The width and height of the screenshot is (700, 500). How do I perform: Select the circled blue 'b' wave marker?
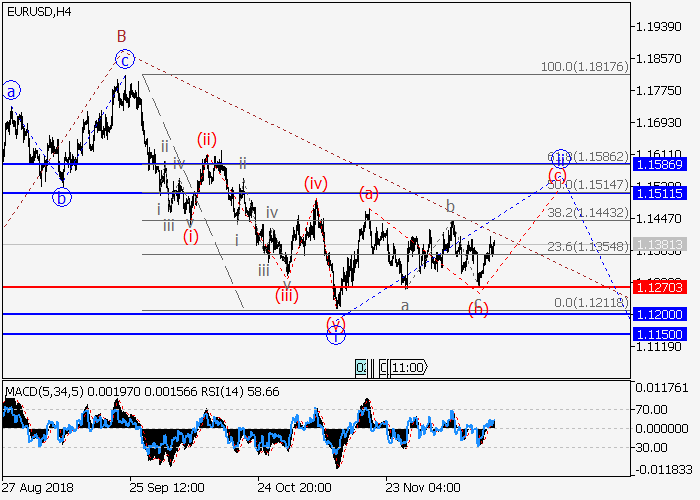click(x=62, y=197)
